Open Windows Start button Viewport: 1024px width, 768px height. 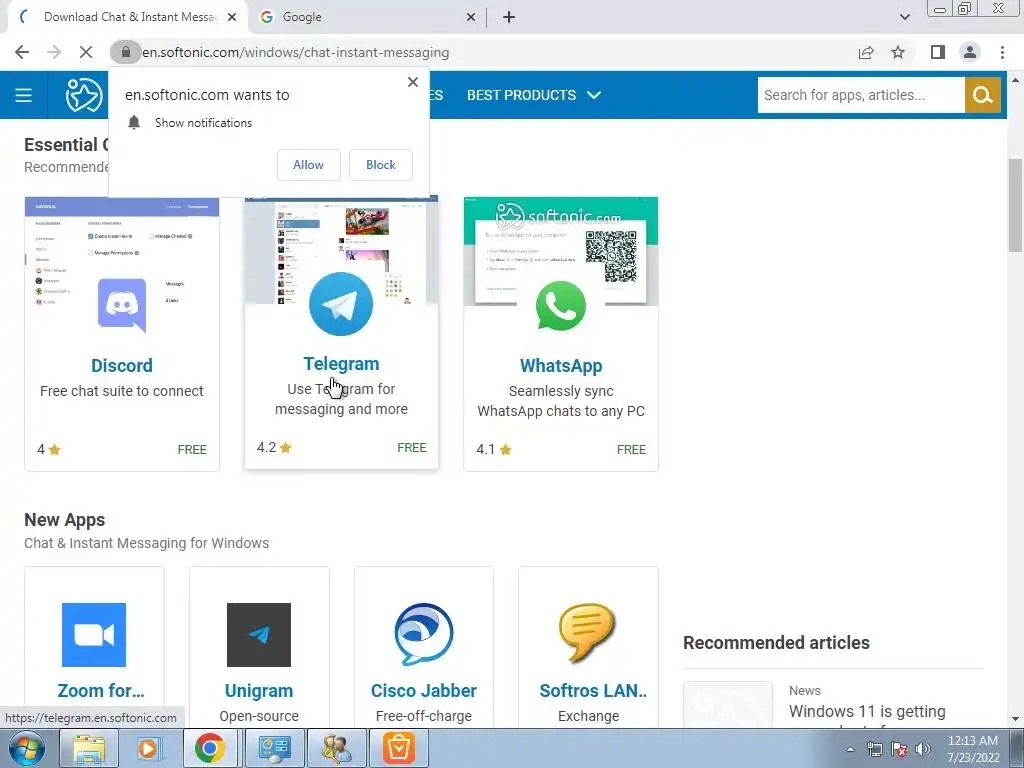tap(26, 748)
